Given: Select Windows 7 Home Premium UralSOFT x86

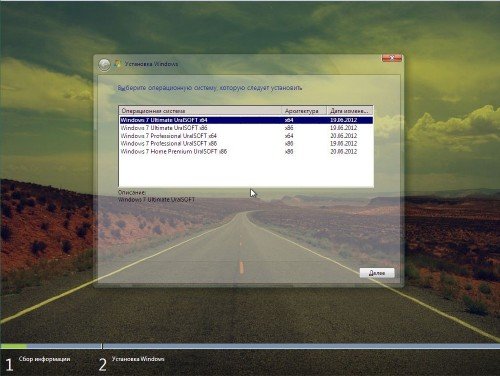Looking at the screenshot, I should 246,151.
